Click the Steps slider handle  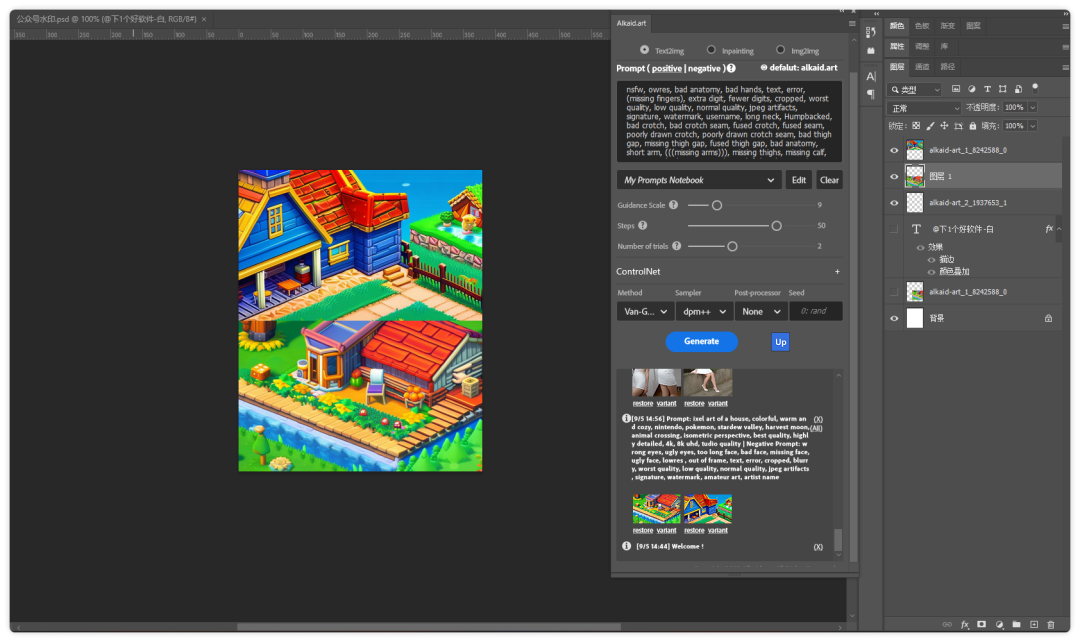click(x=776, y=226)
